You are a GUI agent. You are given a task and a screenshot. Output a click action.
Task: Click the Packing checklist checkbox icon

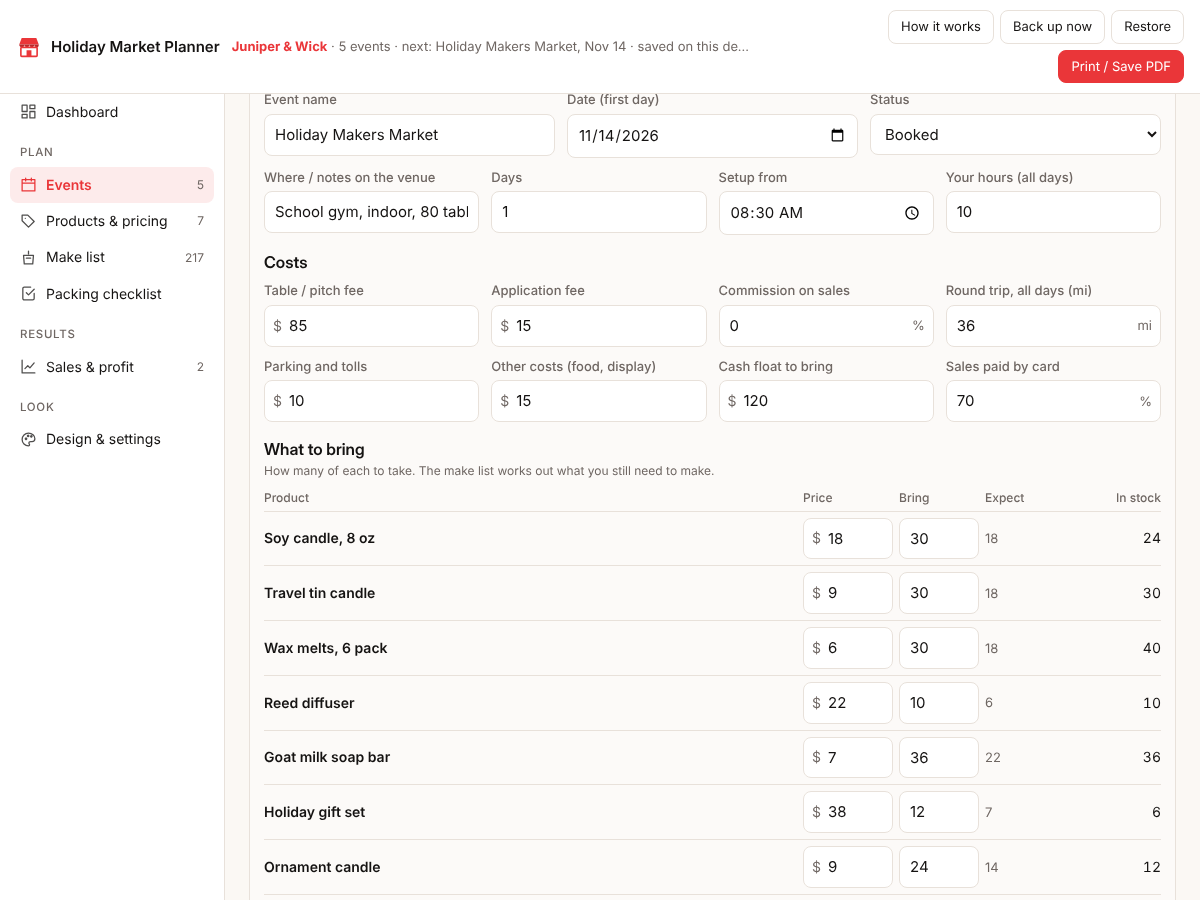[28, 294]
